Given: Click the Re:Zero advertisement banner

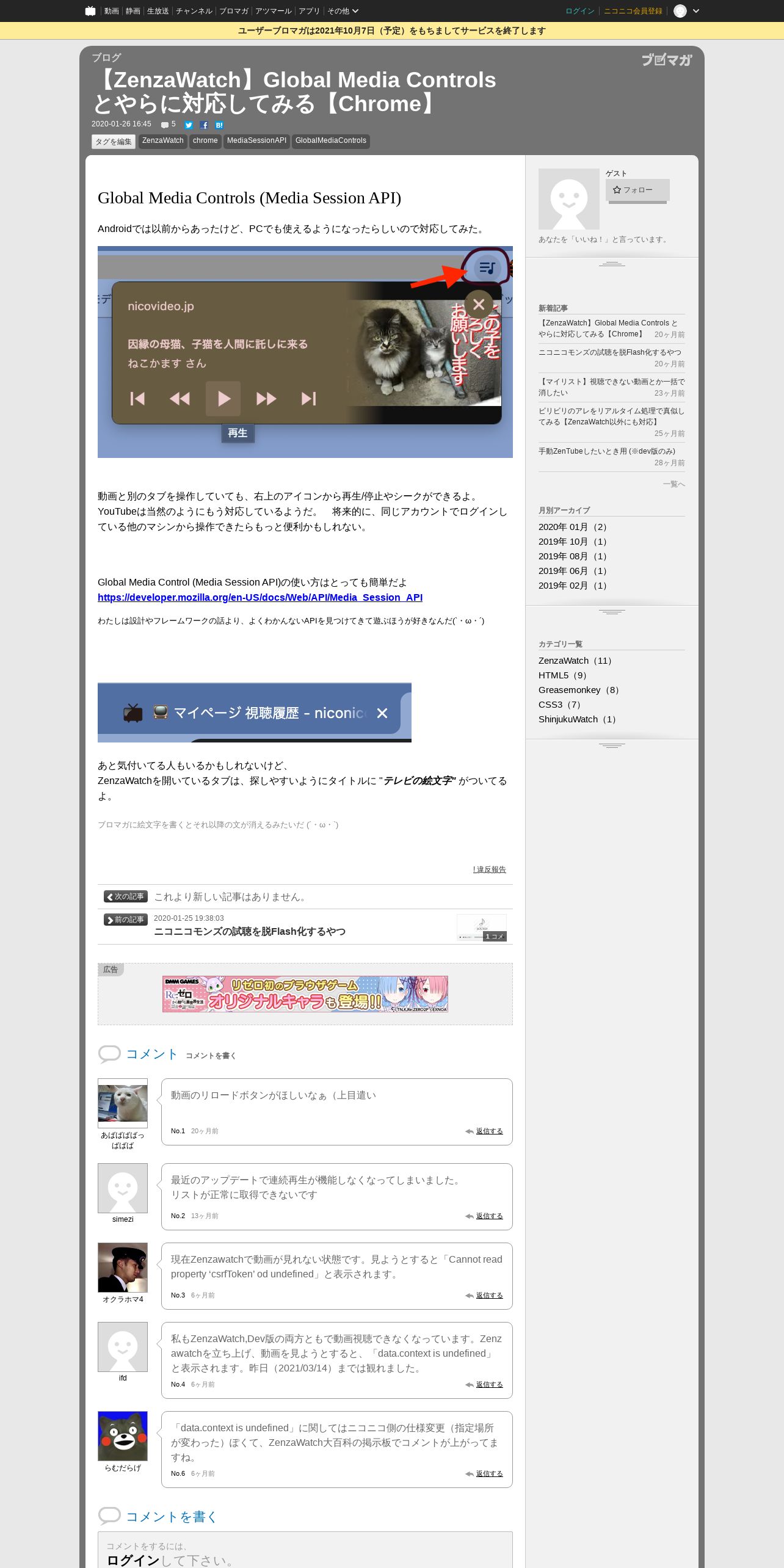Looking at the screenshot, I should [x=305, y=994].
